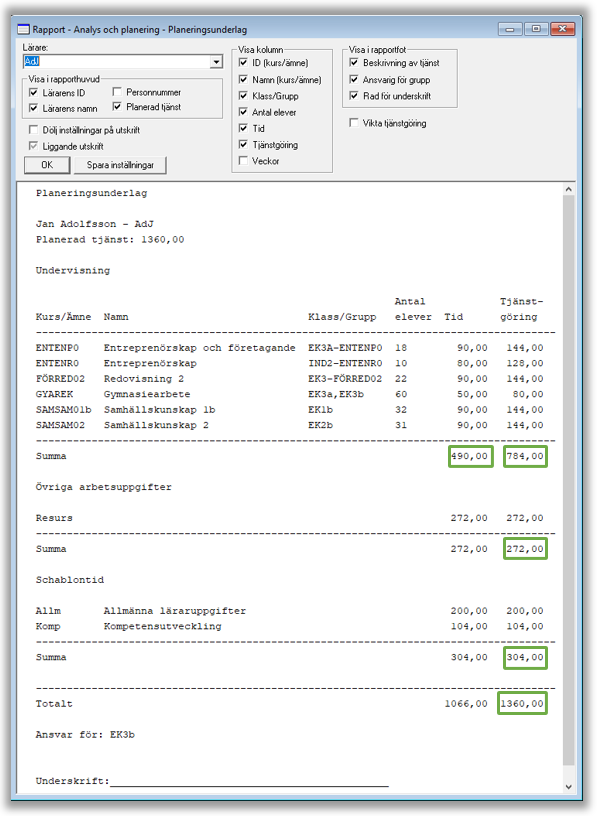The height and width of the screenshot is (816, 597).
Task: Minimize the Rapport window
Action: click(510, 29)
